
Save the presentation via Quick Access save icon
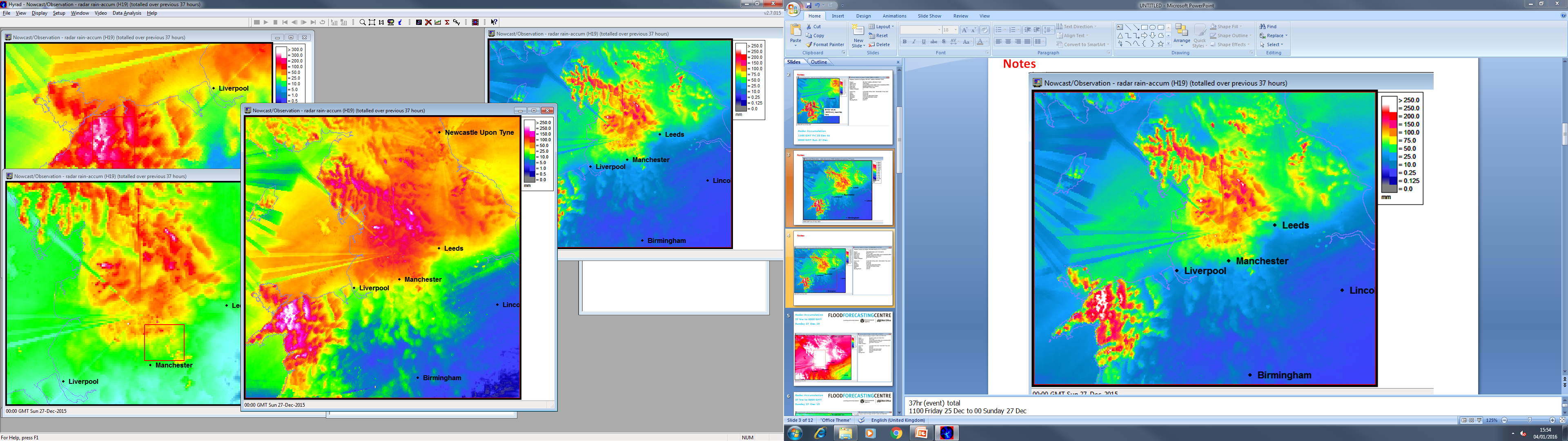pos(809,5)
